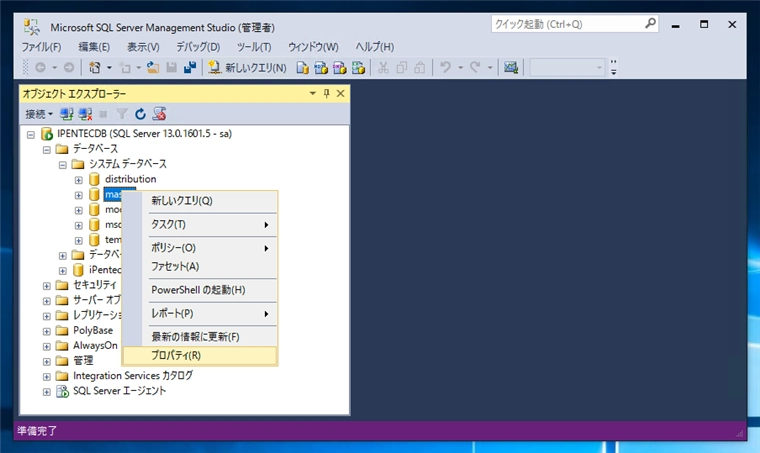Viewport: 760px width, 453px height.
Task: Close the オブジェクト エクスプローラー panel
Action: pyautogui.click(x=341, y=94)
